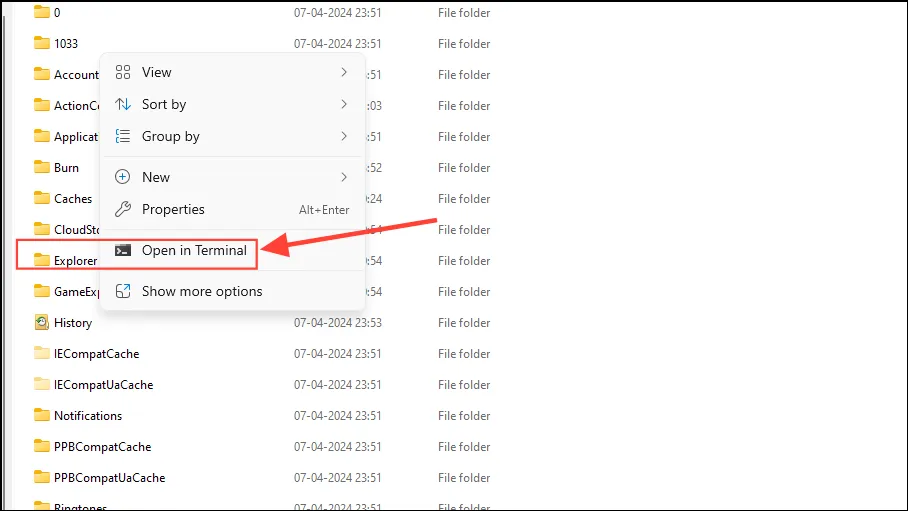Click the File folder type for Notifications
908x511 pixels.
coord(464,416)
